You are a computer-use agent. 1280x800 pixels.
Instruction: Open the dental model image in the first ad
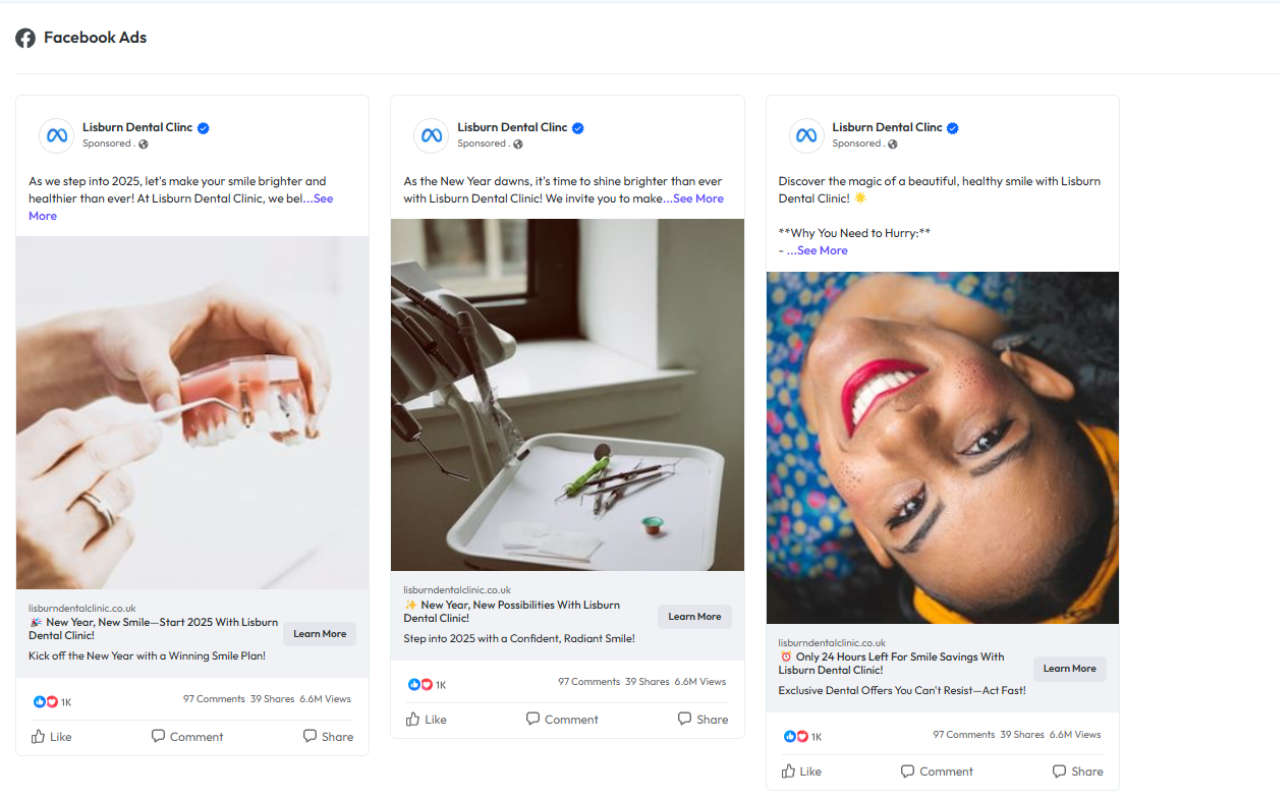pyautogui.click(x=192, y=413)
